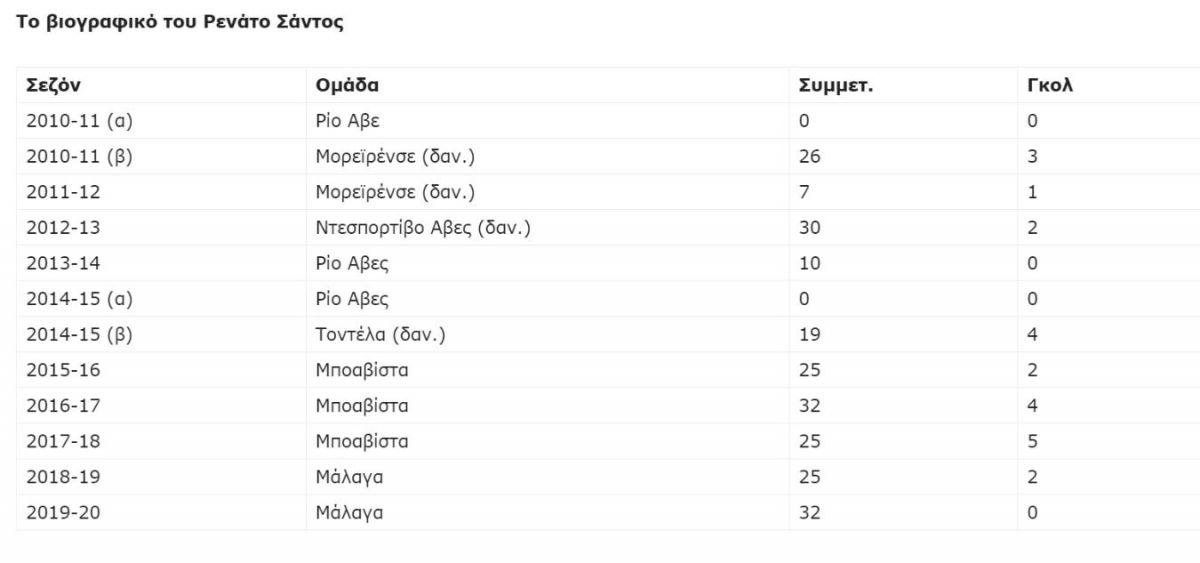The image size is (1200, 563).
Task: Click the Γκολ column header
Action: click(1109, 85)
